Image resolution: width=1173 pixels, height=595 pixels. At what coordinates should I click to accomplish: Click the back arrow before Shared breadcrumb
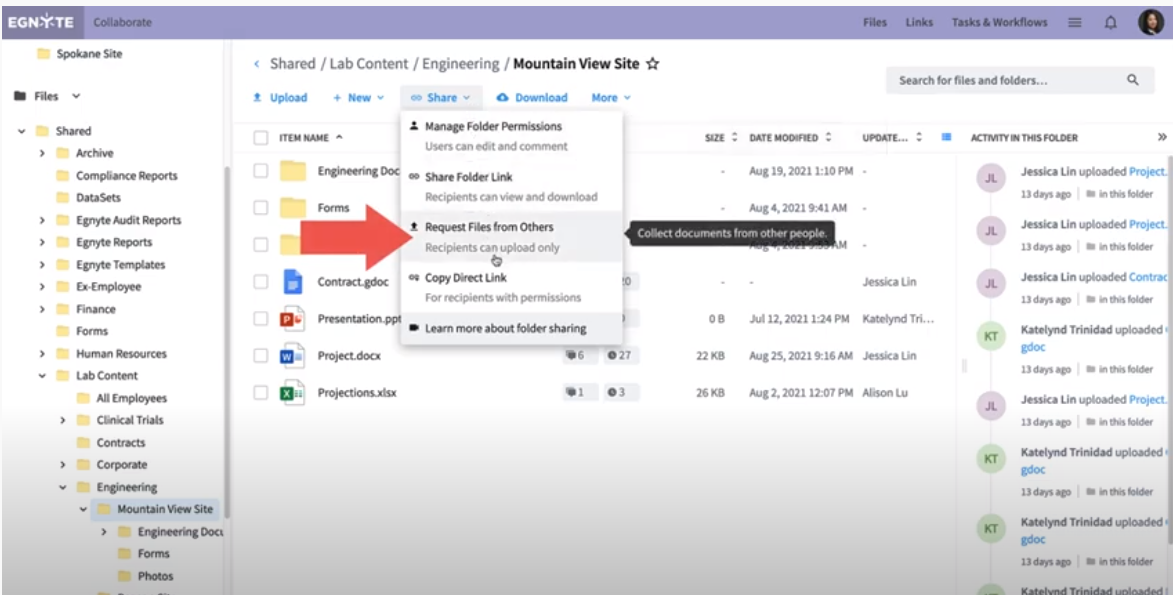pyautogui.click(x=257, y=64)
